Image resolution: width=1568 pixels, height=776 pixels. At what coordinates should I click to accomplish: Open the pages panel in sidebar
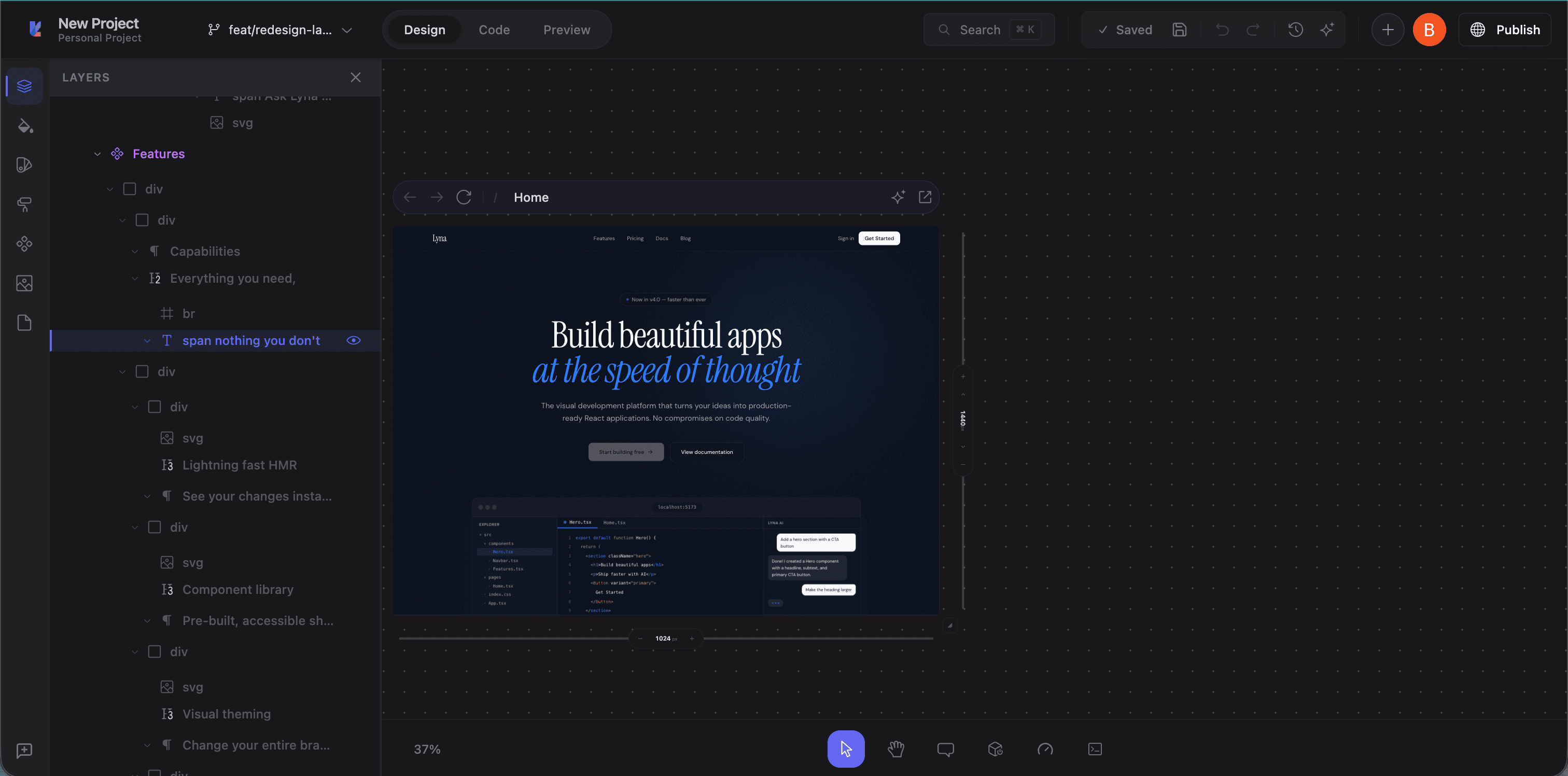24,323
